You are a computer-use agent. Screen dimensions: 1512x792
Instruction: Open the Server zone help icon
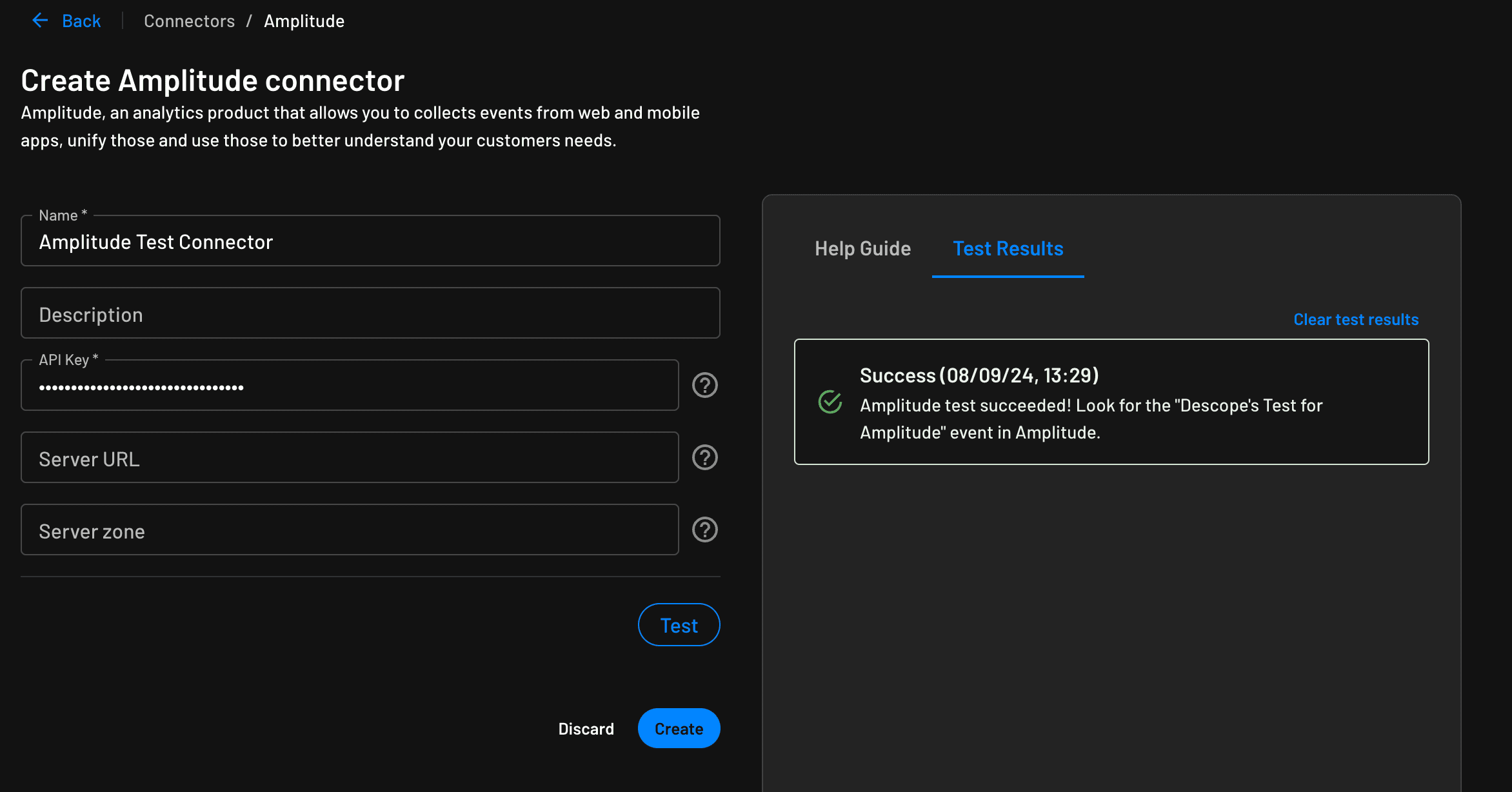pos(704,530)
